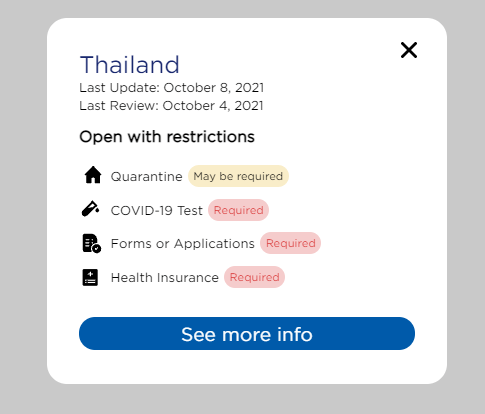The height and width of the screenshot is (414, 485).
Task: Click the COVID-19 test tube icon
Action: pos(90,209)
